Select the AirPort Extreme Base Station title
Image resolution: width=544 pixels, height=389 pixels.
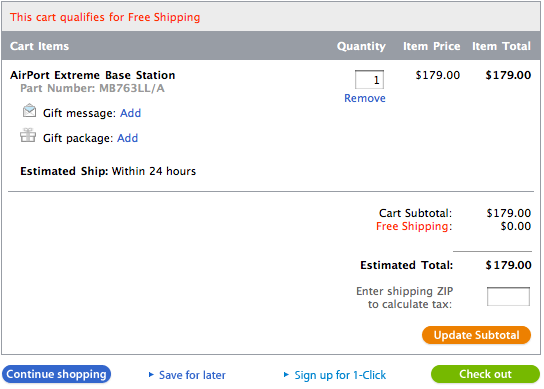click(93, 75)
